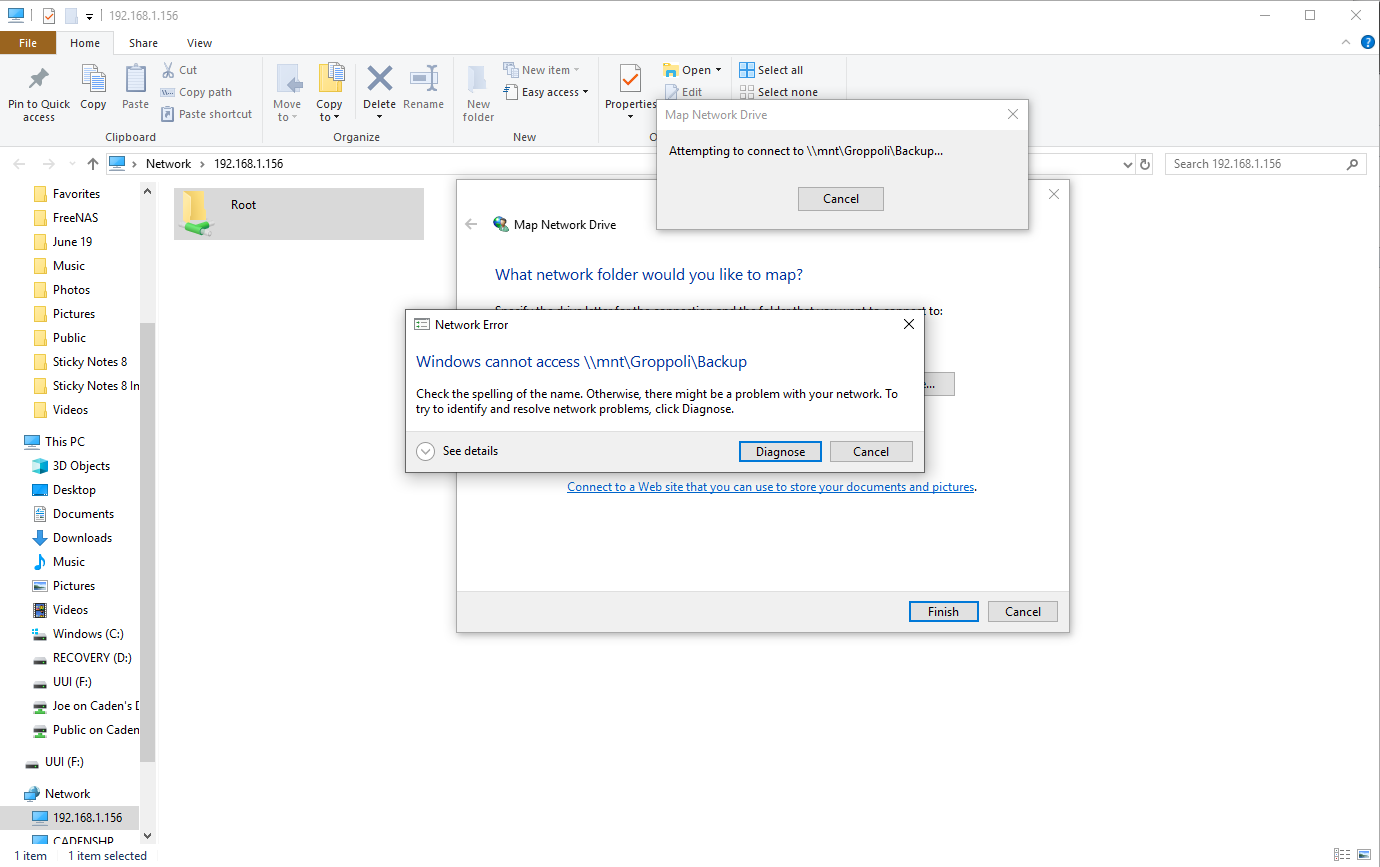Click the red X Delete icon
1380x867 pixels.
coord(380,78)
